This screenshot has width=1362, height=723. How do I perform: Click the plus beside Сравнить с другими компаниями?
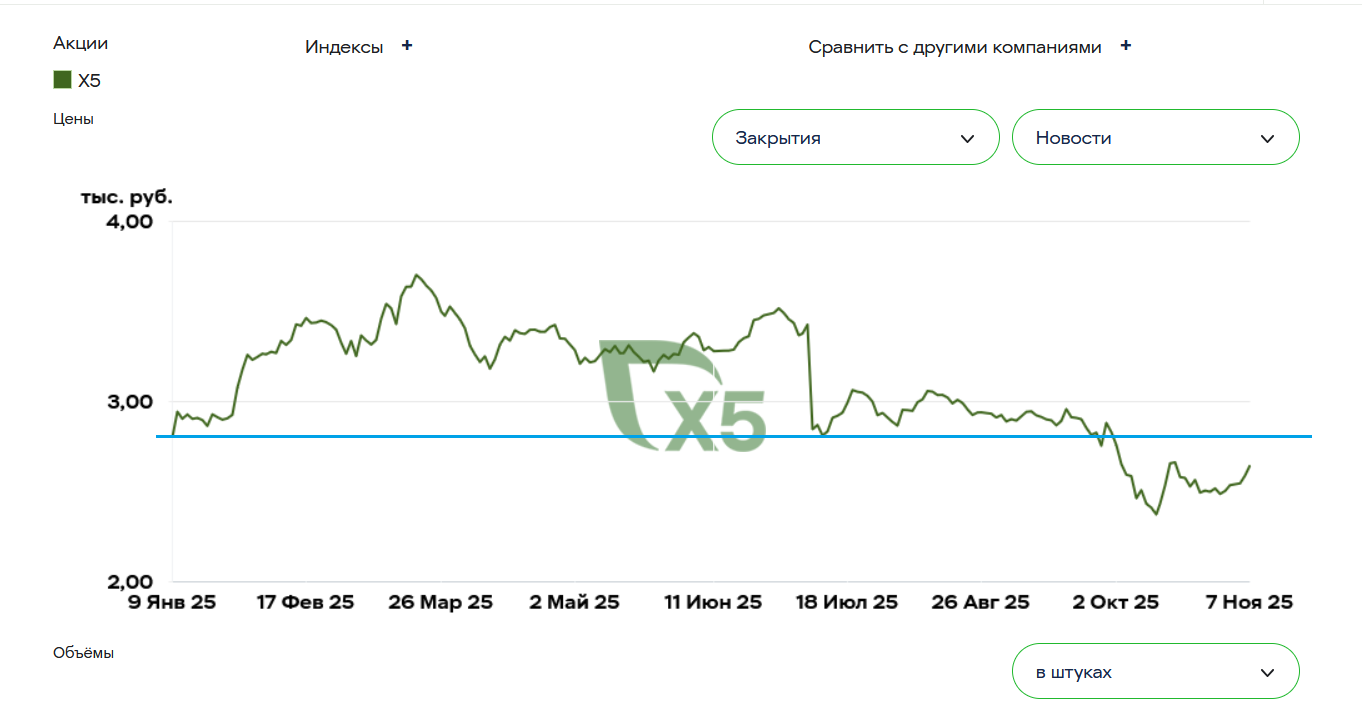pos(1126,46)
